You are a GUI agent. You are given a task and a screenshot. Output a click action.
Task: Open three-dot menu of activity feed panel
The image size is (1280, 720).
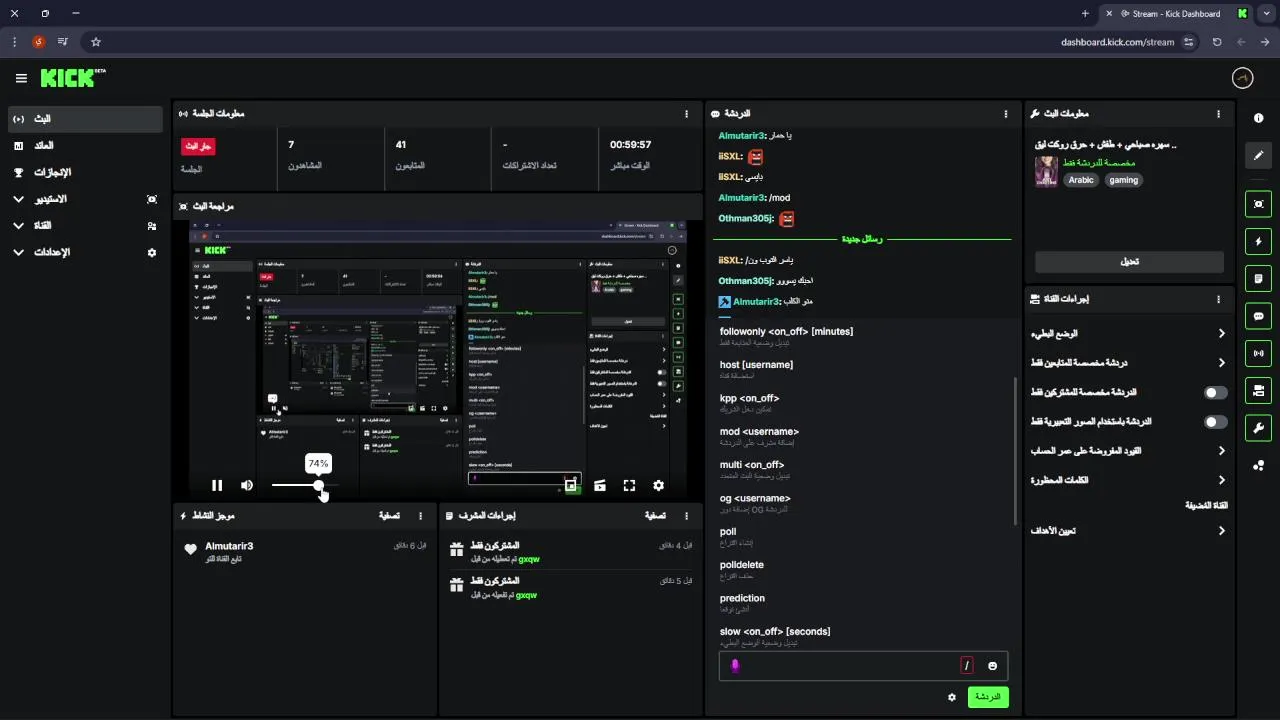(x=420, y=516)
